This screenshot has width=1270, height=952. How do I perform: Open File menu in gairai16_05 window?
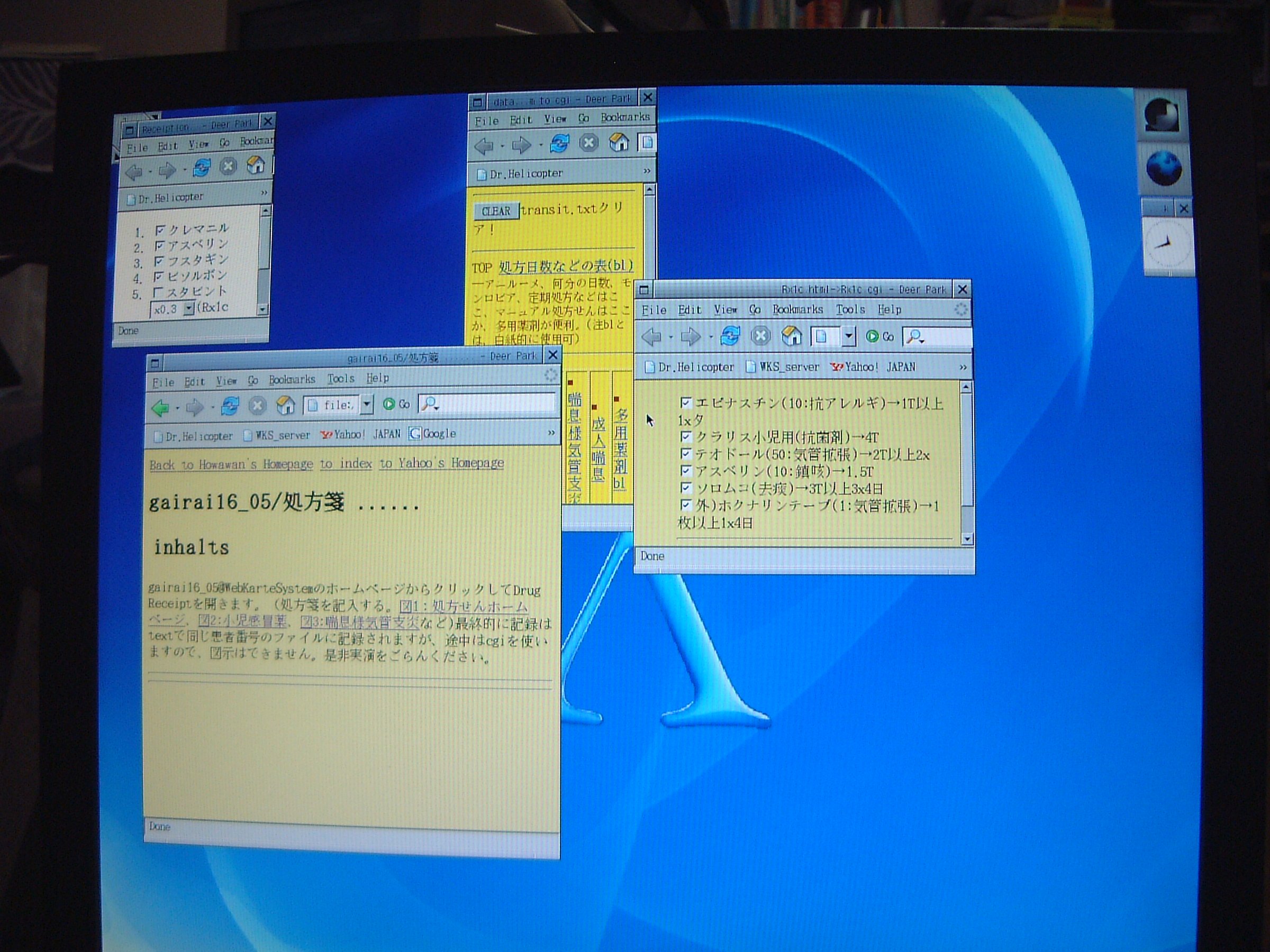(163, 382)
